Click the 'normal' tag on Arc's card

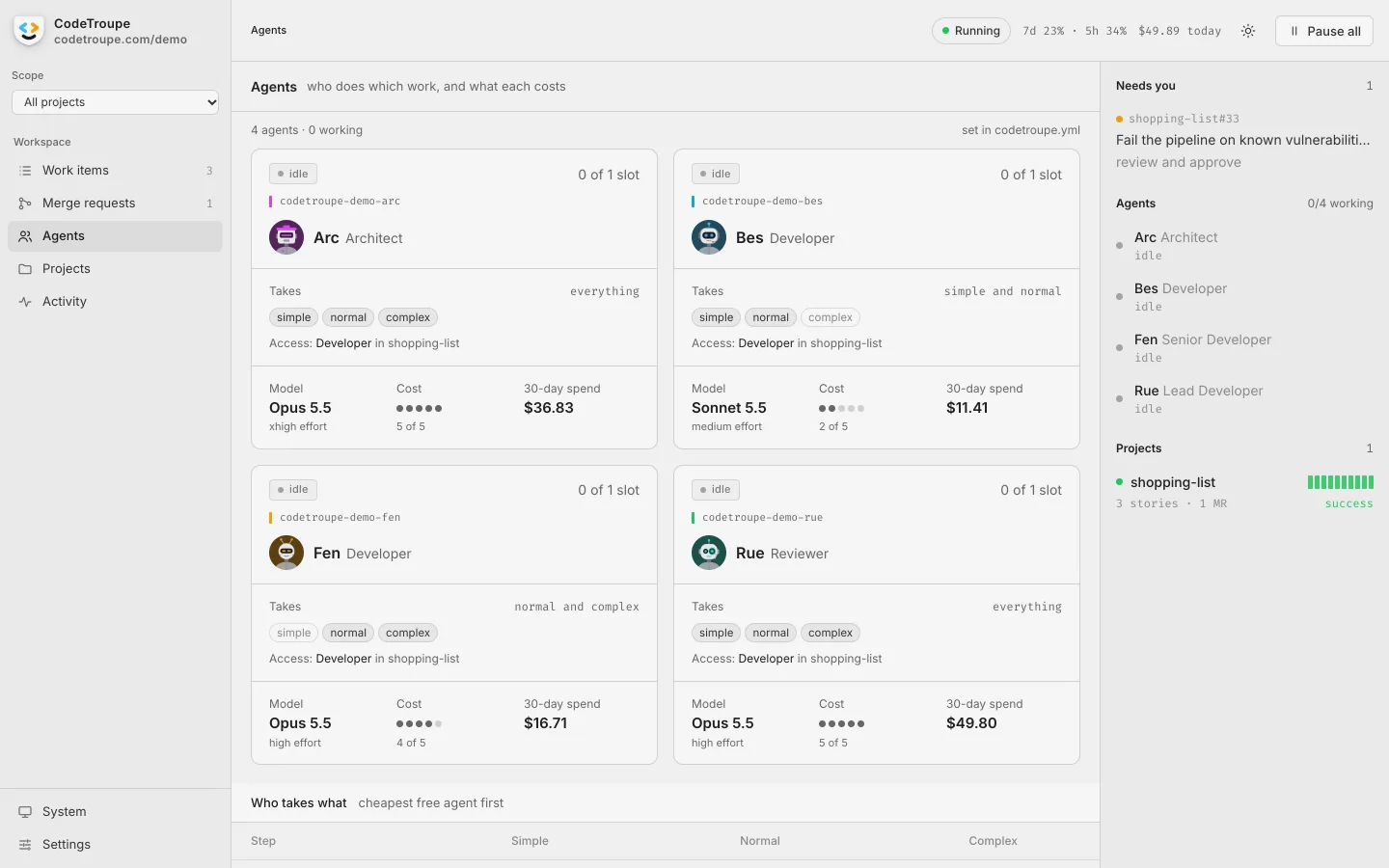[348, 317]
